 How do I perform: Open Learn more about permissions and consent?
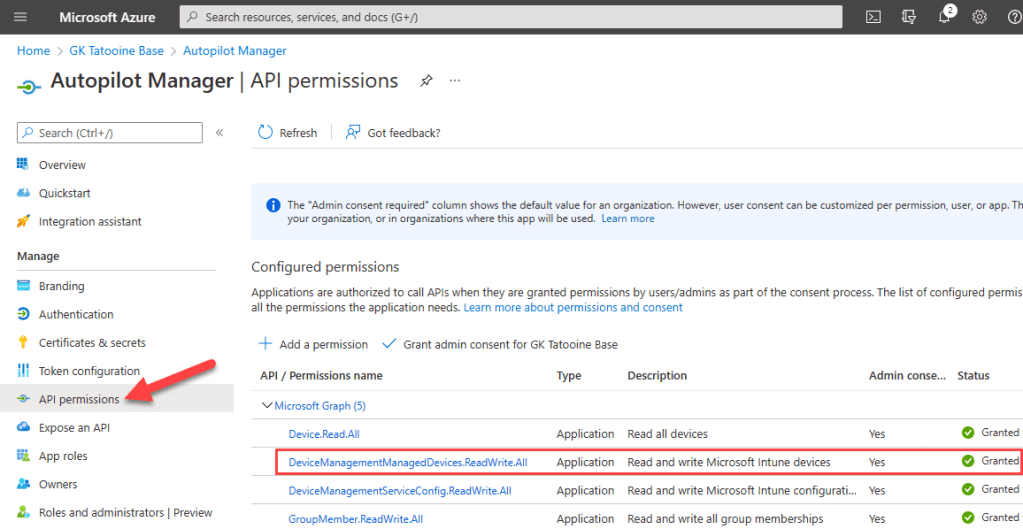click(x=573, y=307)
